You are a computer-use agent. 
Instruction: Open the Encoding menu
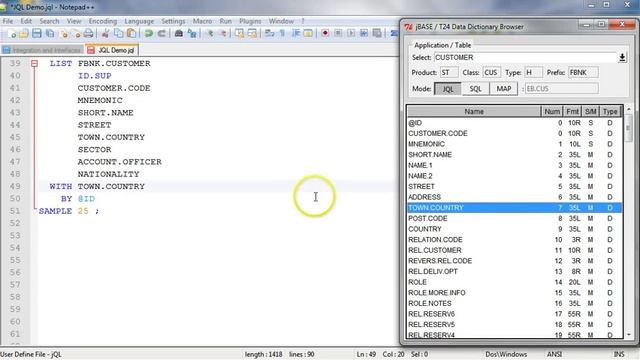[x=103, y=21]
